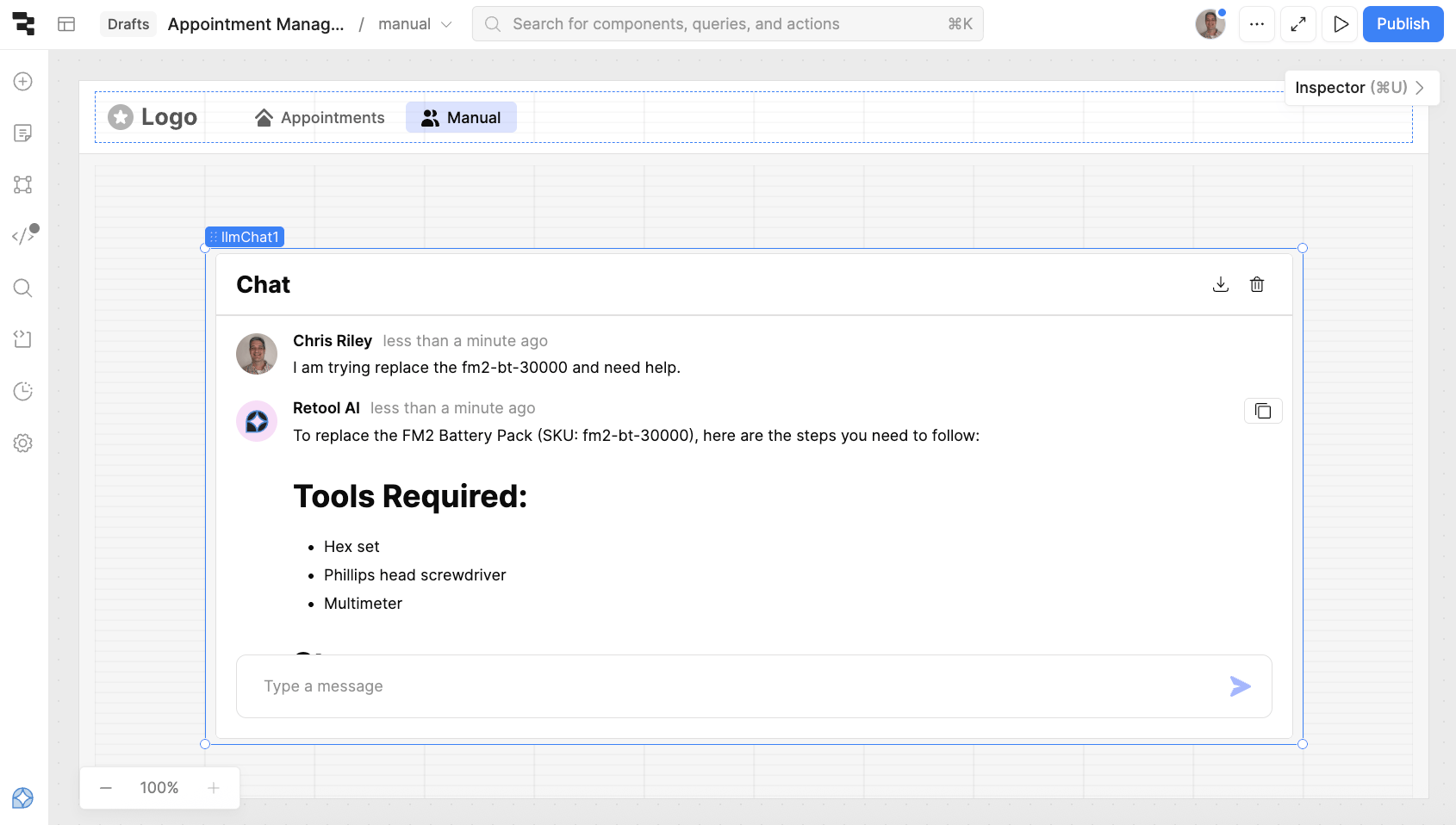The image size is (1456, 825).
Task: Open the code editor icon in left sidebar
Action: (23, 236)
